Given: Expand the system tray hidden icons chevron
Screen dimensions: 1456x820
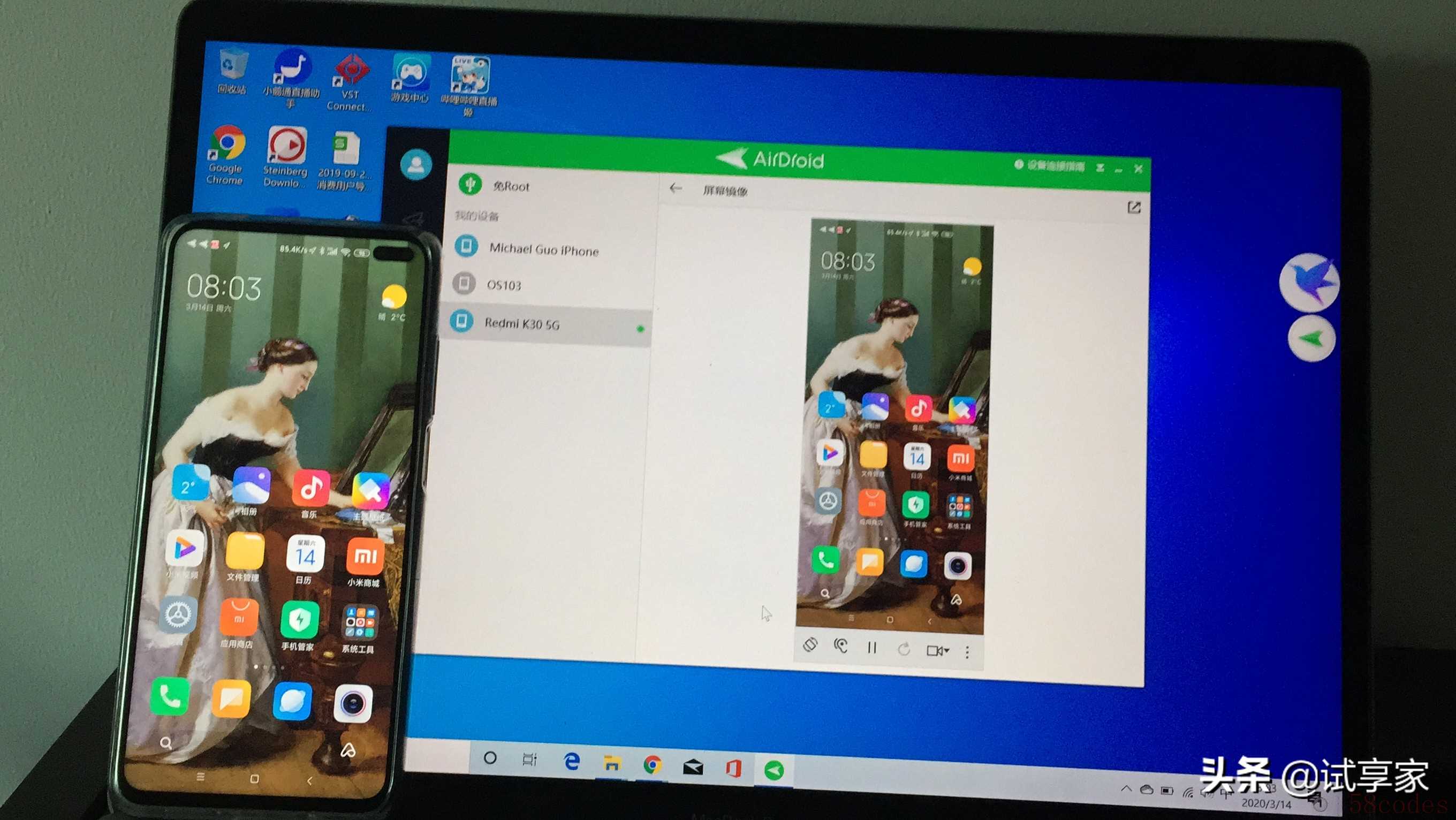Looking at the screenshot, I should [x=1126, y=788].
